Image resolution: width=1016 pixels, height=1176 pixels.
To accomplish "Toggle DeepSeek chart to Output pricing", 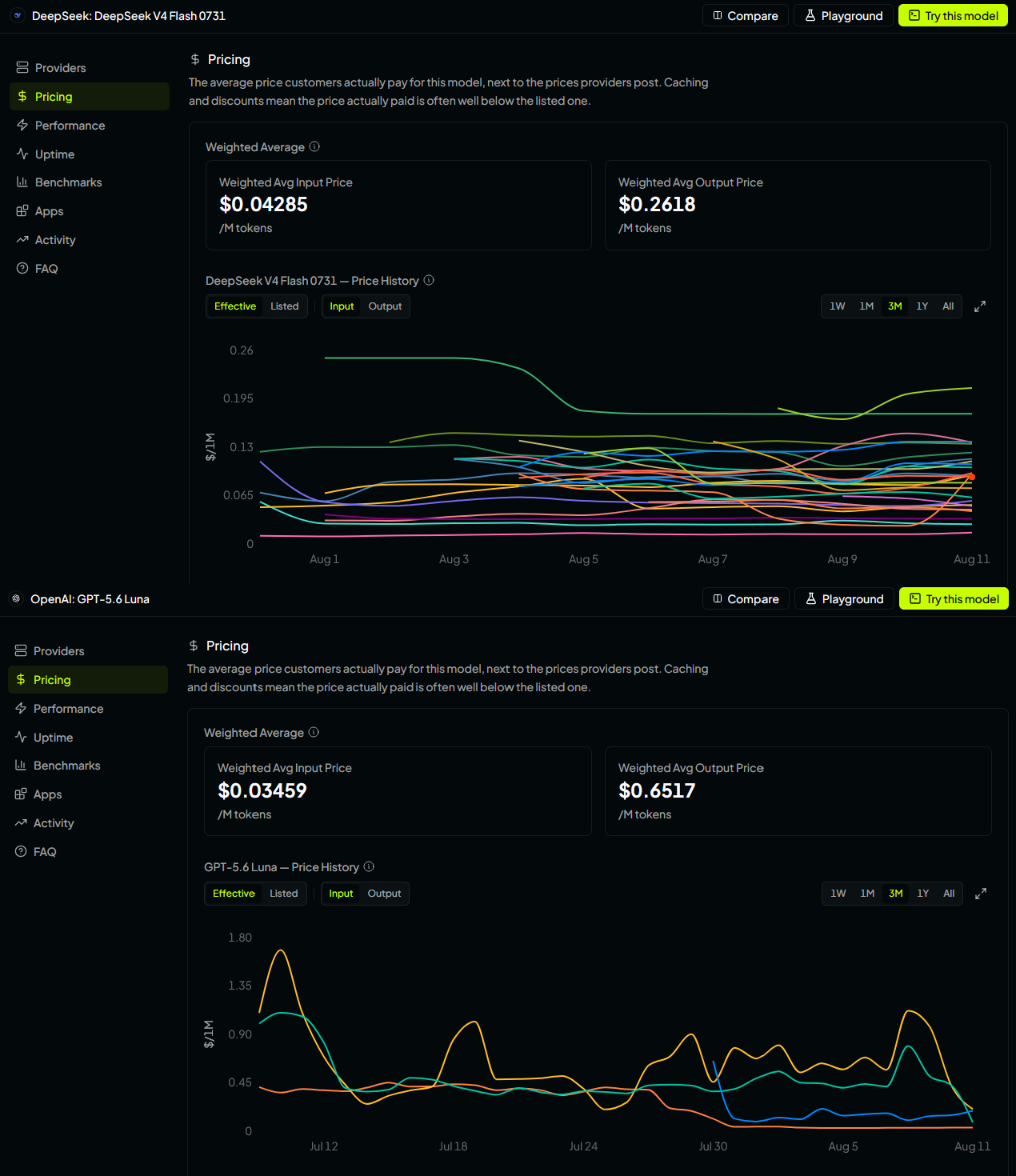I will point(385,306).
